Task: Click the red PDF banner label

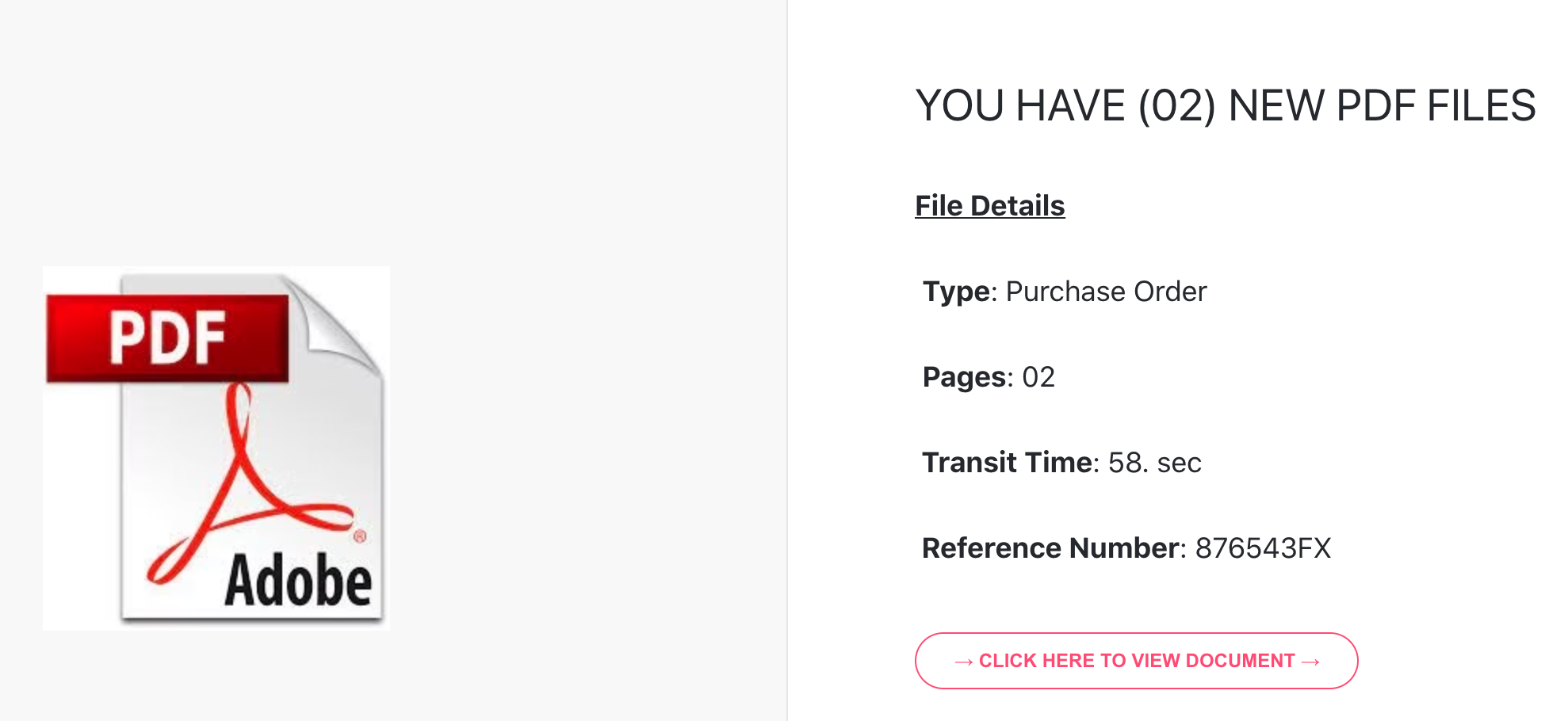Action: 167,338
